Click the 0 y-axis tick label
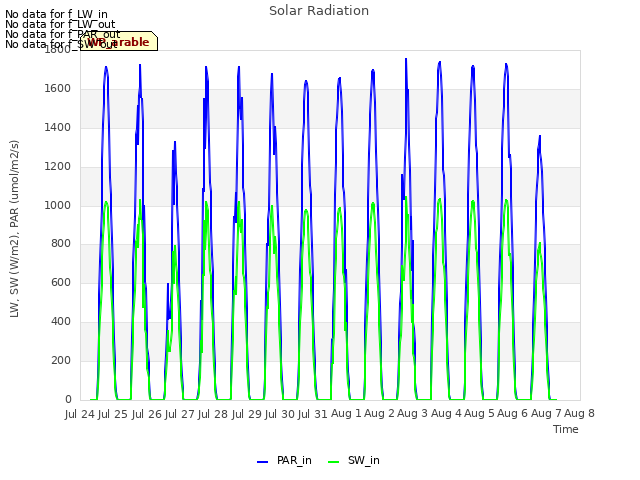The height and width of the screenshot is (480, 640). click(68, 400)
